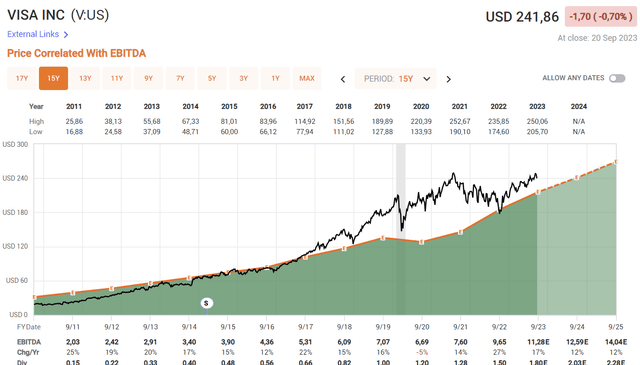Open the PERIOD 15Y dropdown
This screenshot has height=365, width=640.
coord(396,79)
